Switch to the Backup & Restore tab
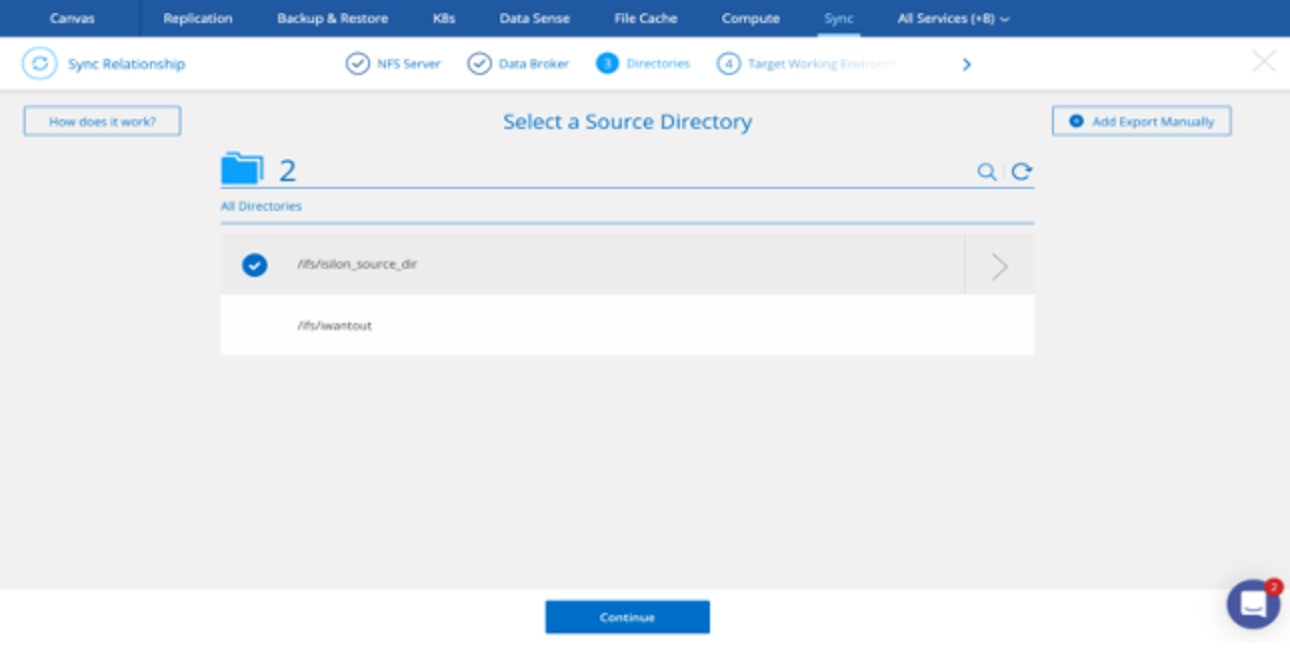The image size is (1290, 650). click(332, 19)
